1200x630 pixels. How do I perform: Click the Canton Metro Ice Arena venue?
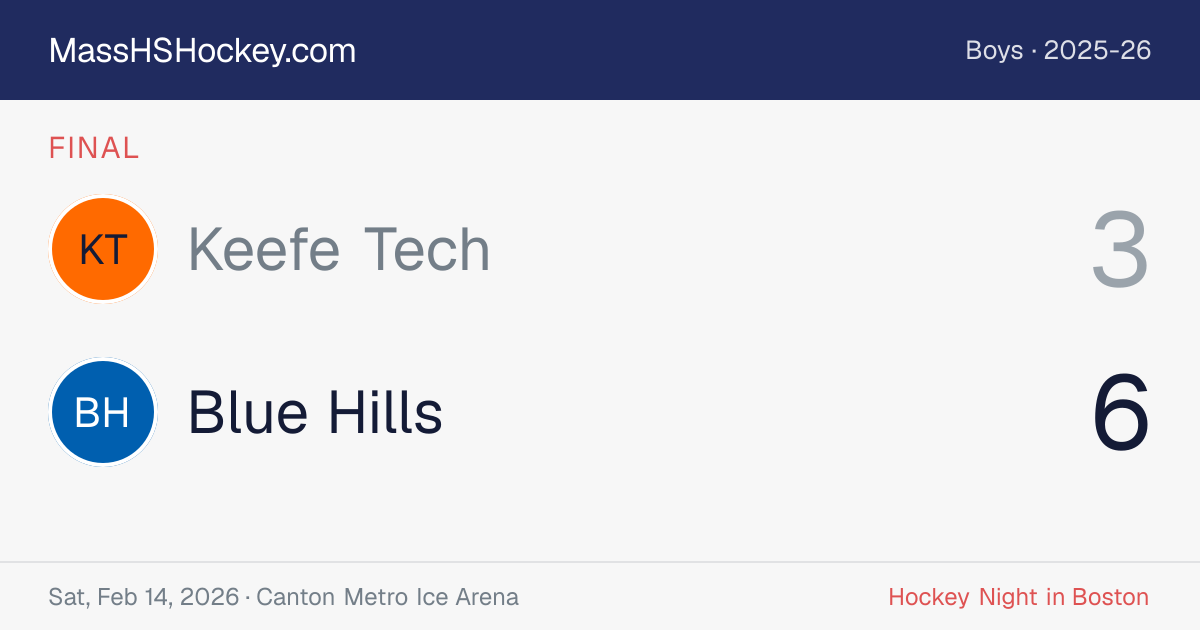[x=387, y=597]
